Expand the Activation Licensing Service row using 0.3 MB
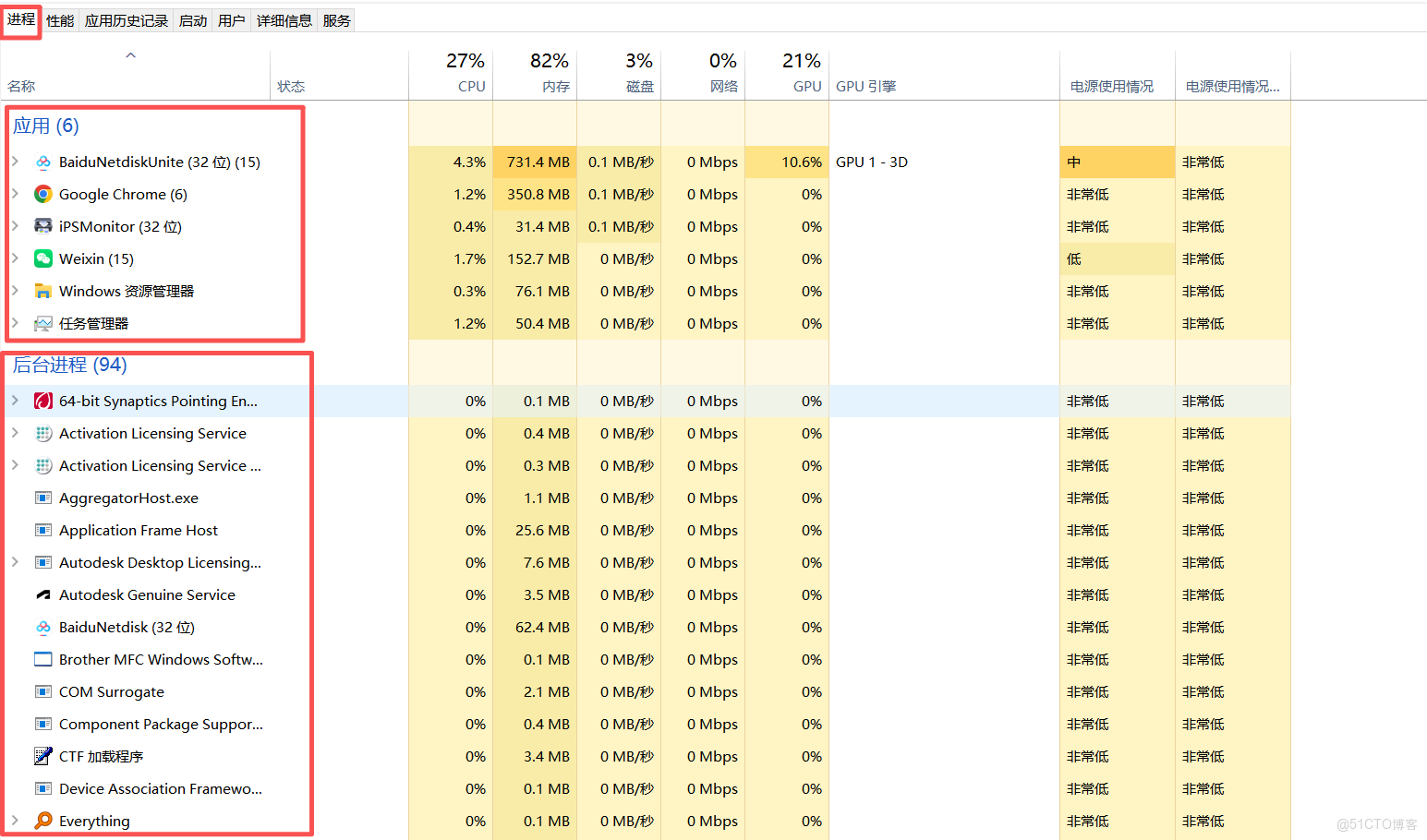Screen dimensions: 1427x840 pos(15,465)
